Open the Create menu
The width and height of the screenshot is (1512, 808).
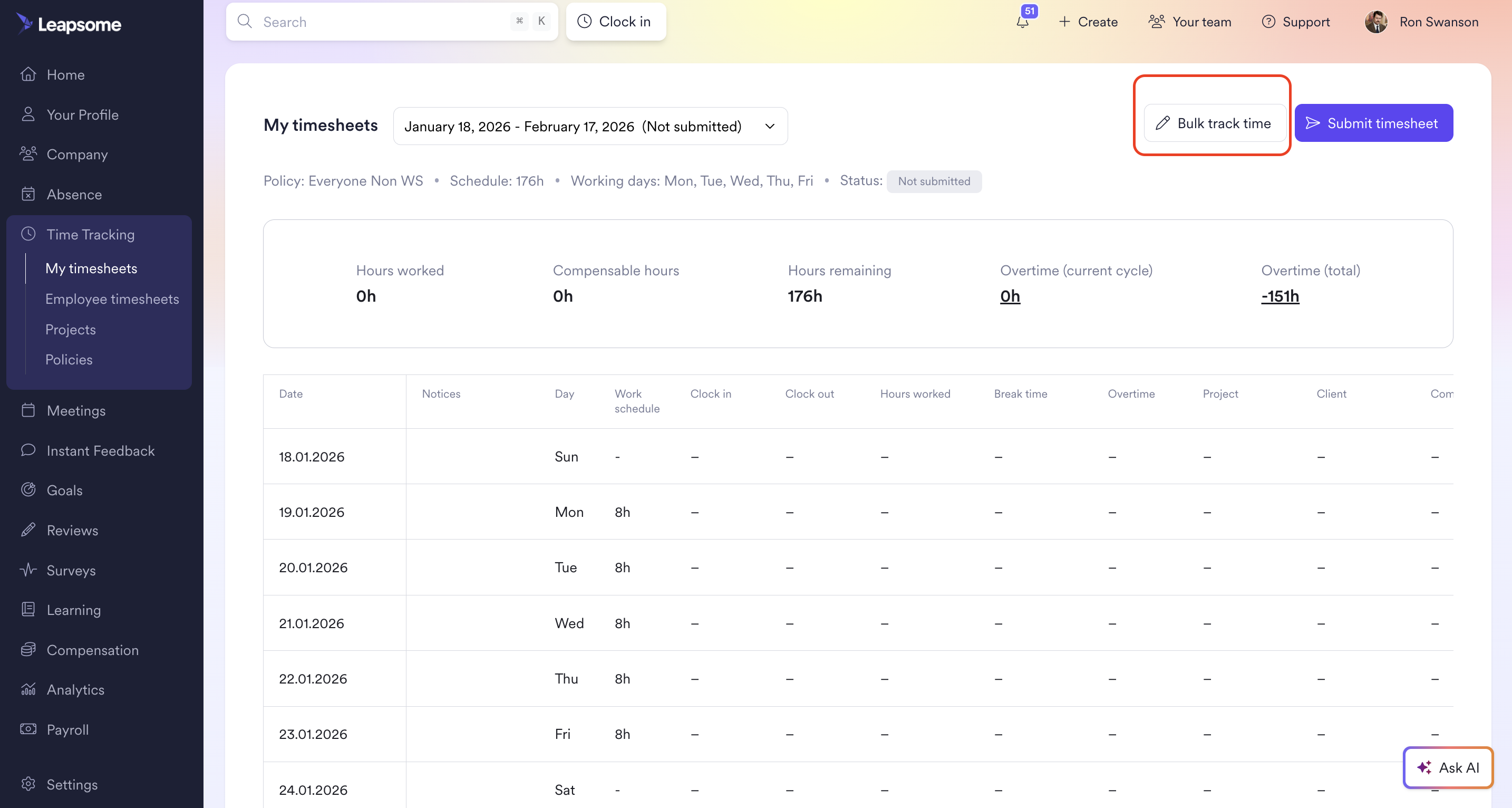coord(1088,22)
